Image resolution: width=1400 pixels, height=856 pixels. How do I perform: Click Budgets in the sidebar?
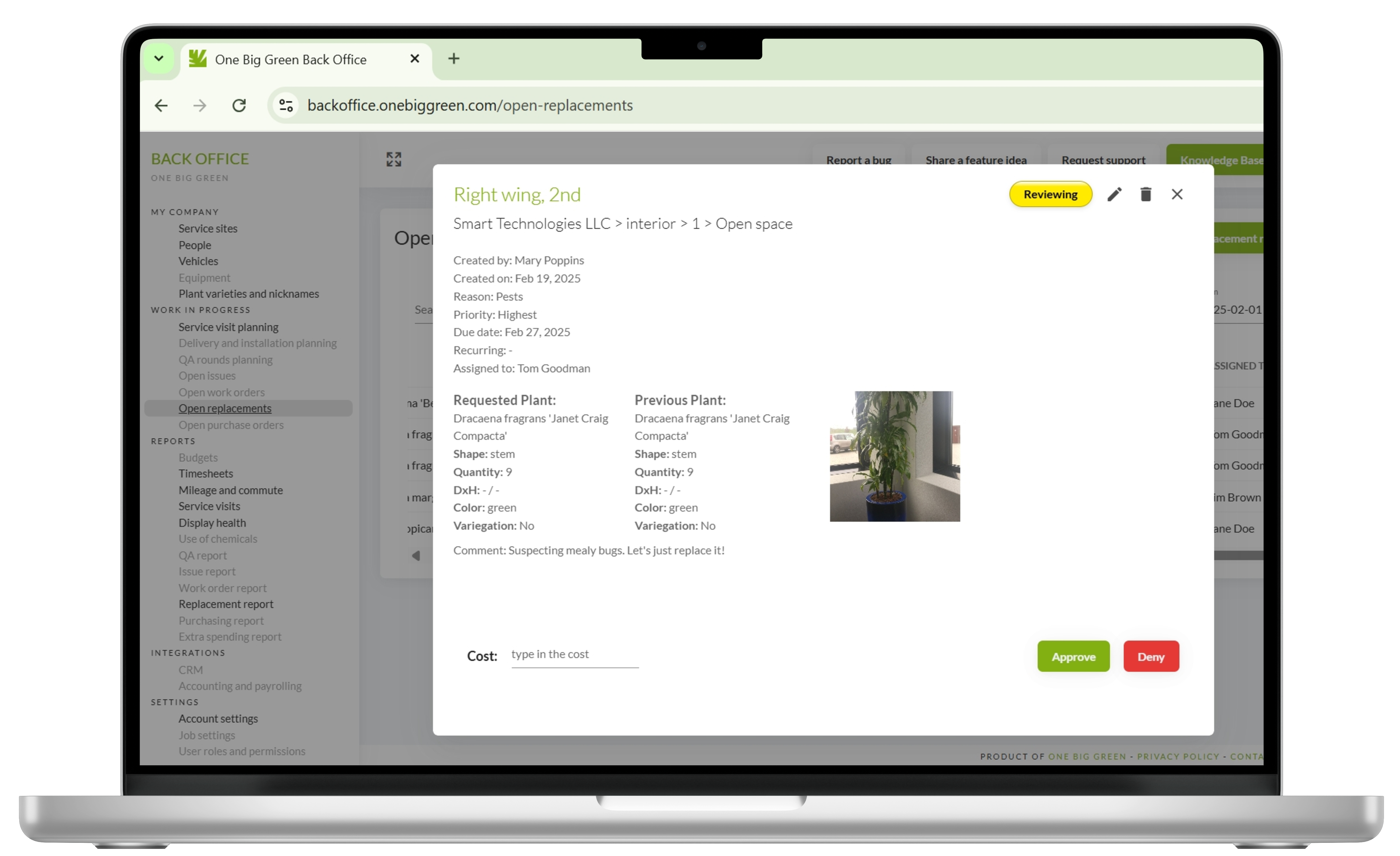click(x=198, y=458)
